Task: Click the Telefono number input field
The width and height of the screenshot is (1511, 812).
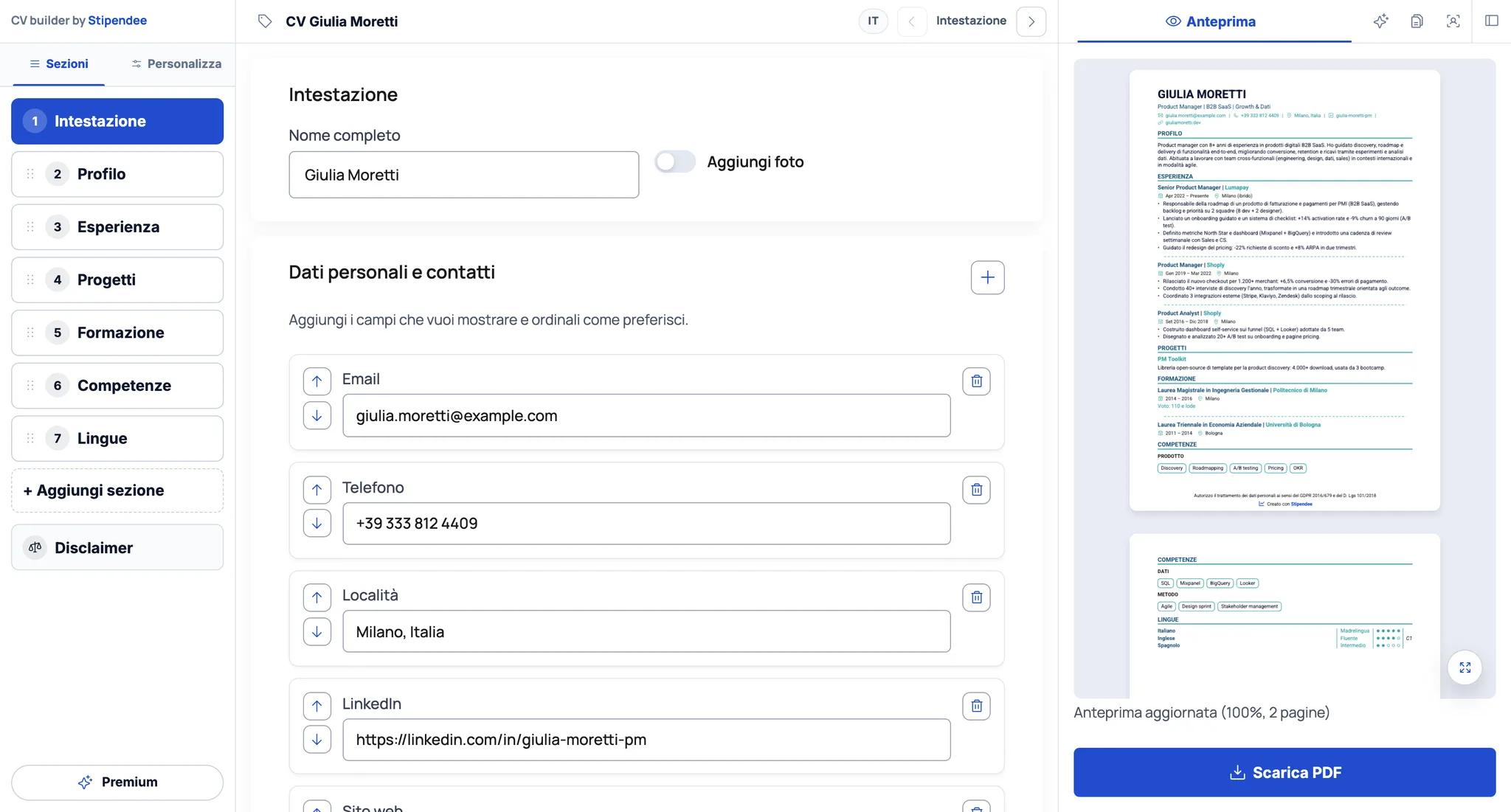Action: coord(646,524)
